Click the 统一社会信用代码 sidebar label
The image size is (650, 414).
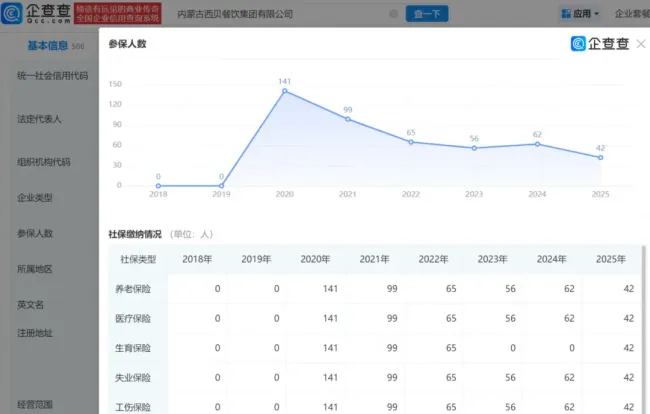pyautogui.click(x=52, y=75)
